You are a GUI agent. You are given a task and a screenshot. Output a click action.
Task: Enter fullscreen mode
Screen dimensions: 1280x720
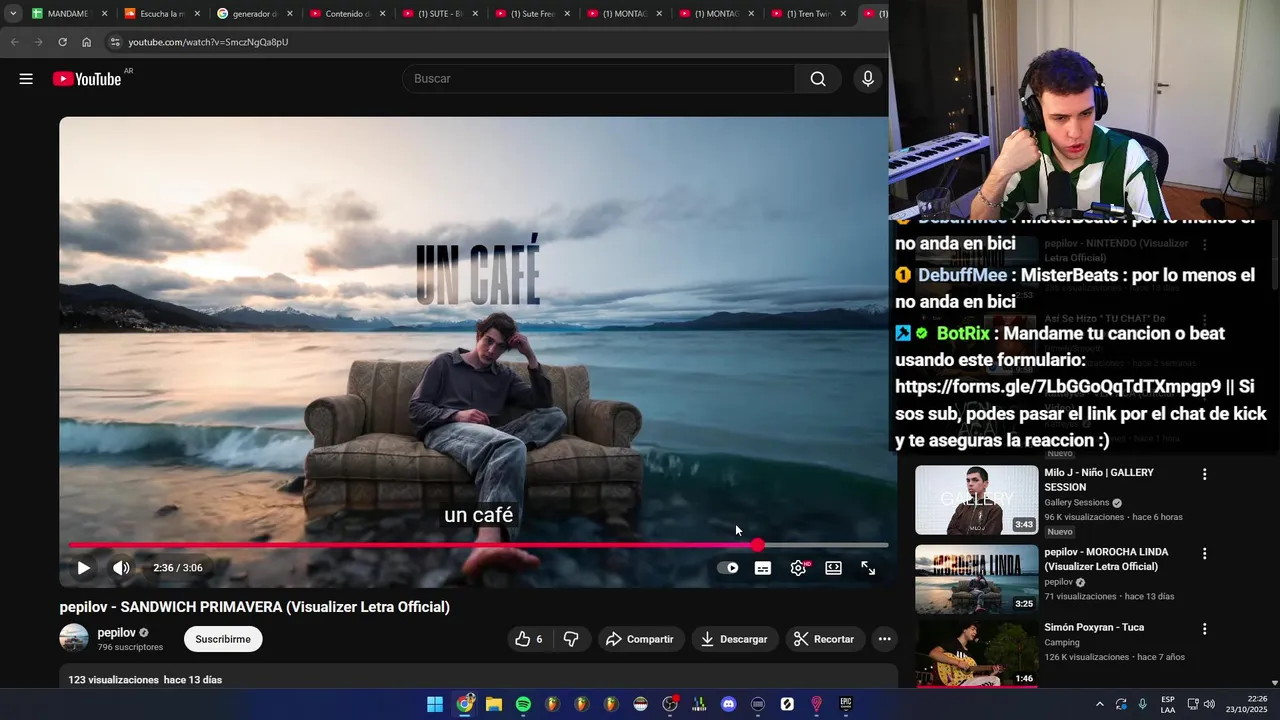coord(868,568)
